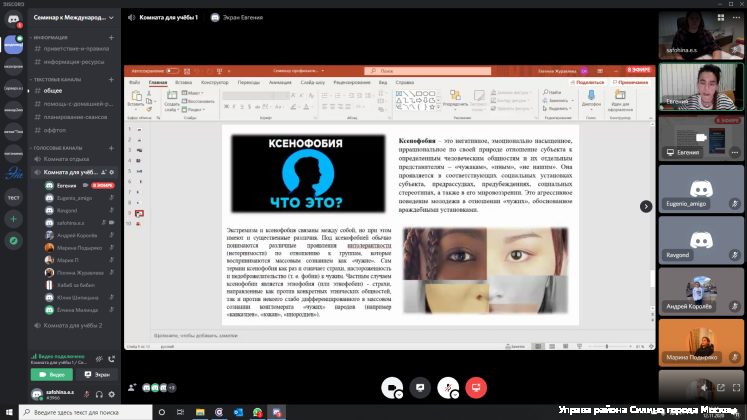This screenshot has height=420, width=747.
Task: Collapse the ИНФОРМАЦИЯ category
Action: click(50, 37)
